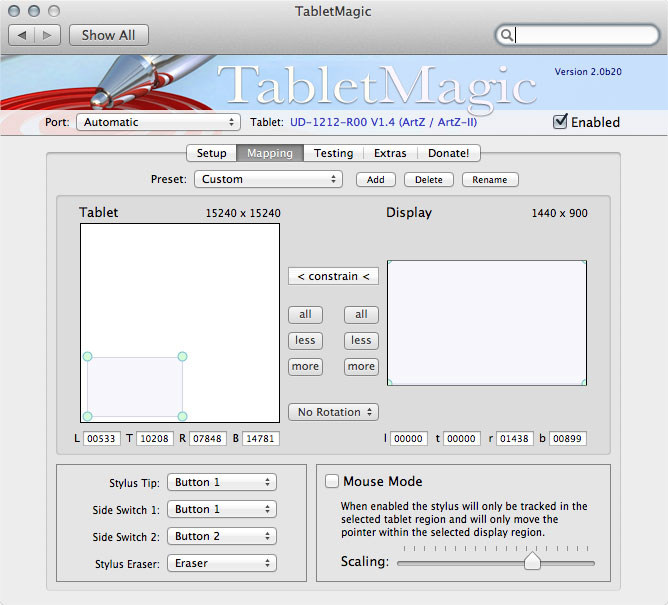Click the red close window button
The width and height of the screenshot is (668, 605).
[x=14, y=11]
